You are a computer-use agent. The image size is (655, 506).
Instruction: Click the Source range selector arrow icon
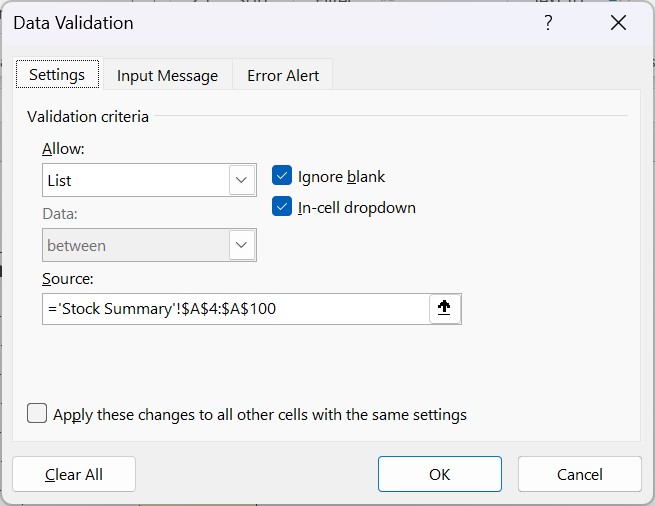tap(444, 309)
